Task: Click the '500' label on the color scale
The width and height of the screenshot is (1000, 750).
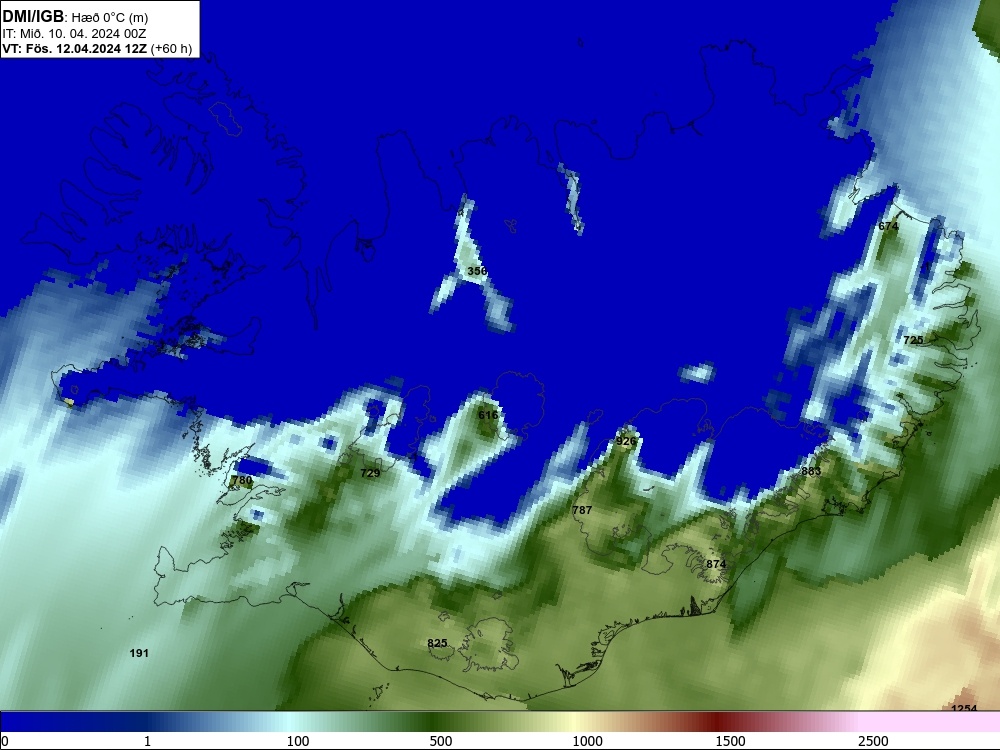Action: [x=441, y=741]
